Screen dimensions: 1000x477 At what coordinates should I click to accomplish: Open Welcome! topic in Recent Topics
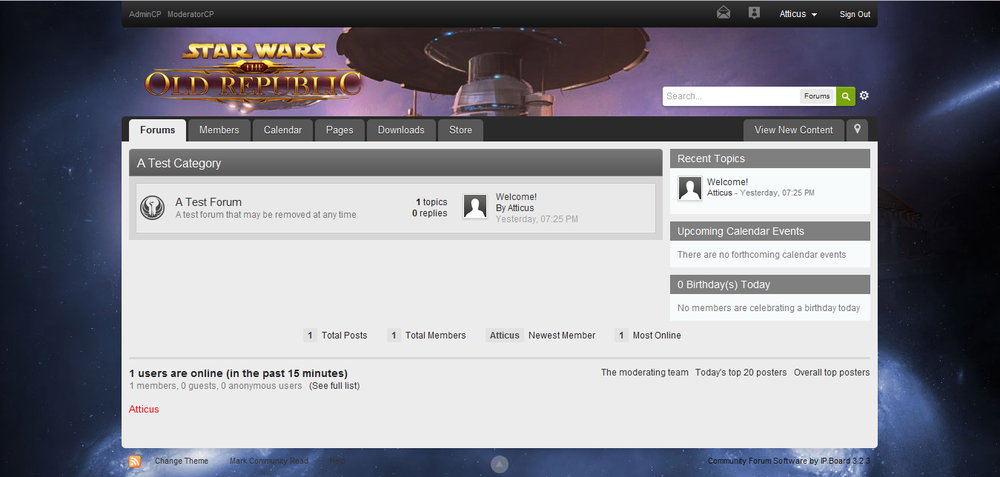click(728, 182)
